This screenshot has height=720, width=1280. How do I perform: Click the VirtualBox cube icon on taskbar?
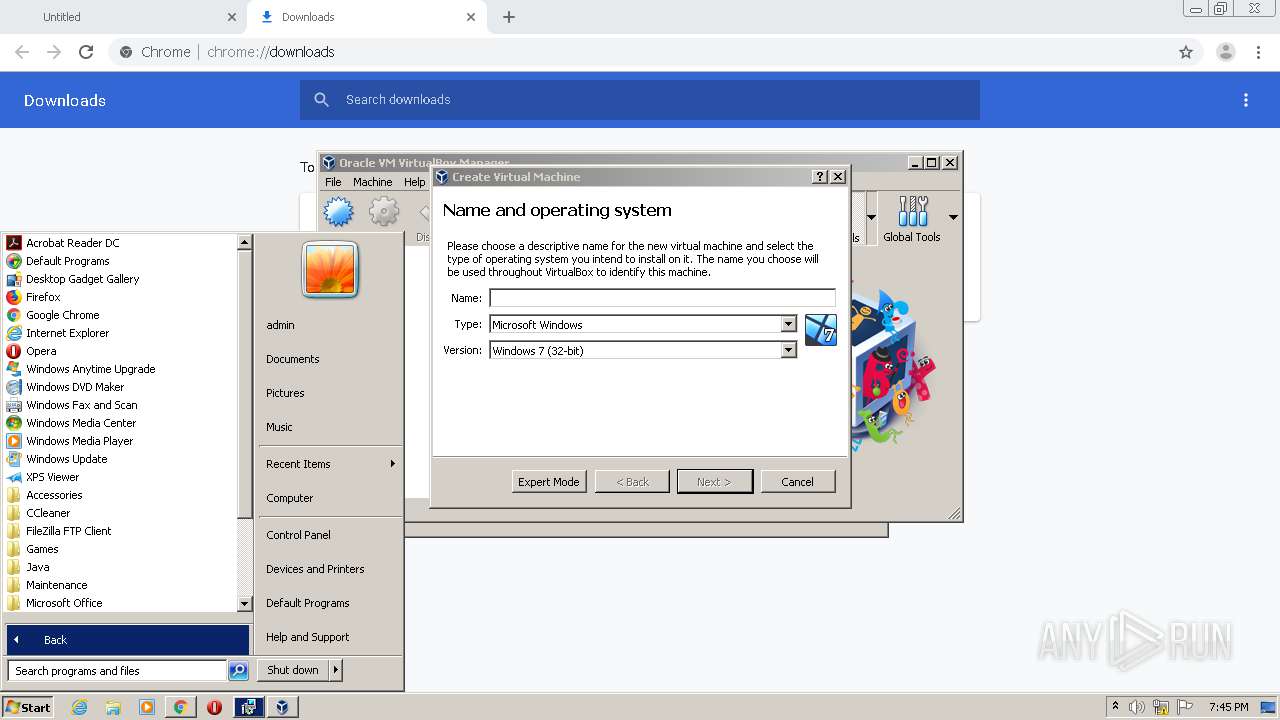click(x=282, y=707)
